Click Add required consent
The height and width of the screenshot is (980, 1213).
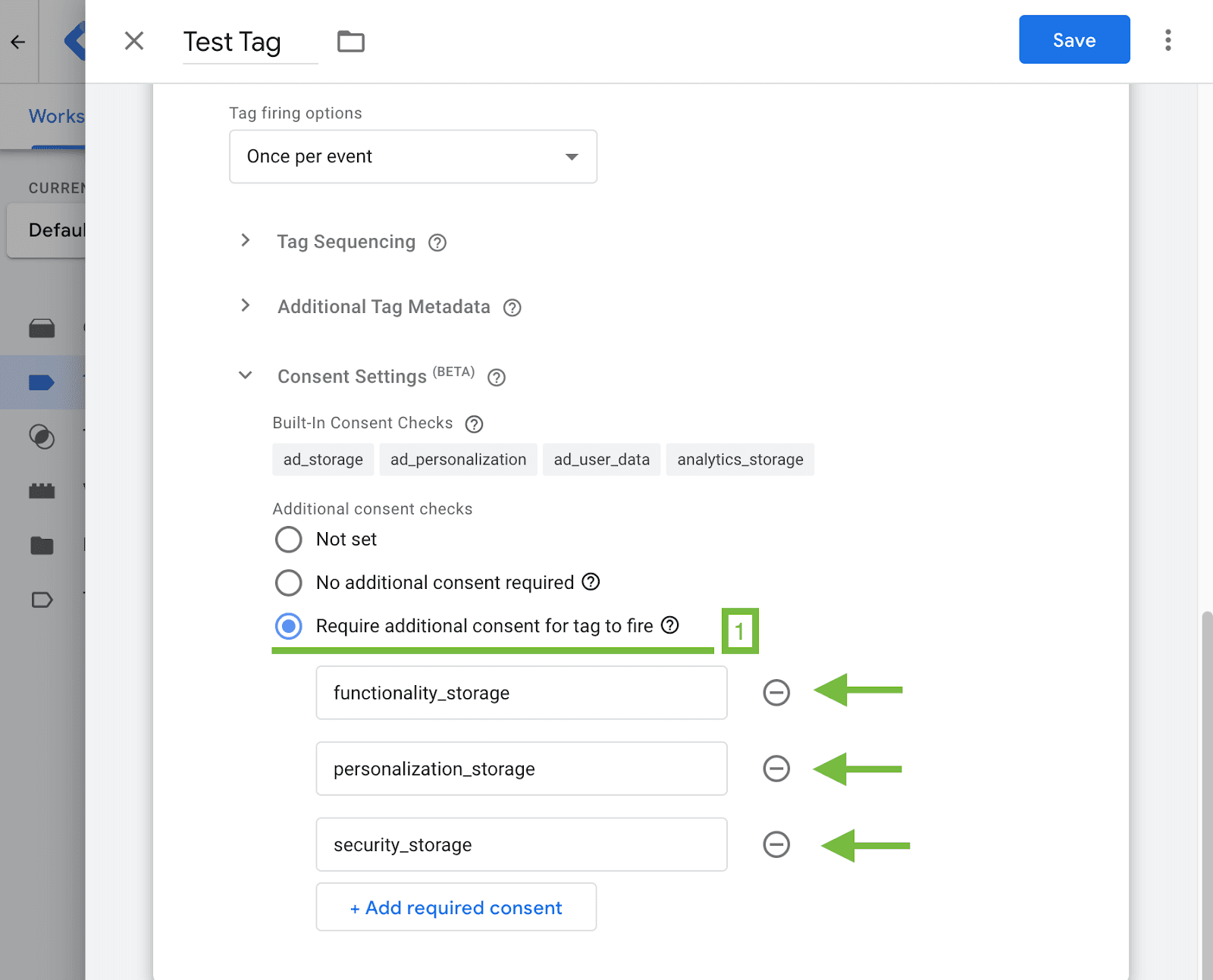[x=456, y=907]
